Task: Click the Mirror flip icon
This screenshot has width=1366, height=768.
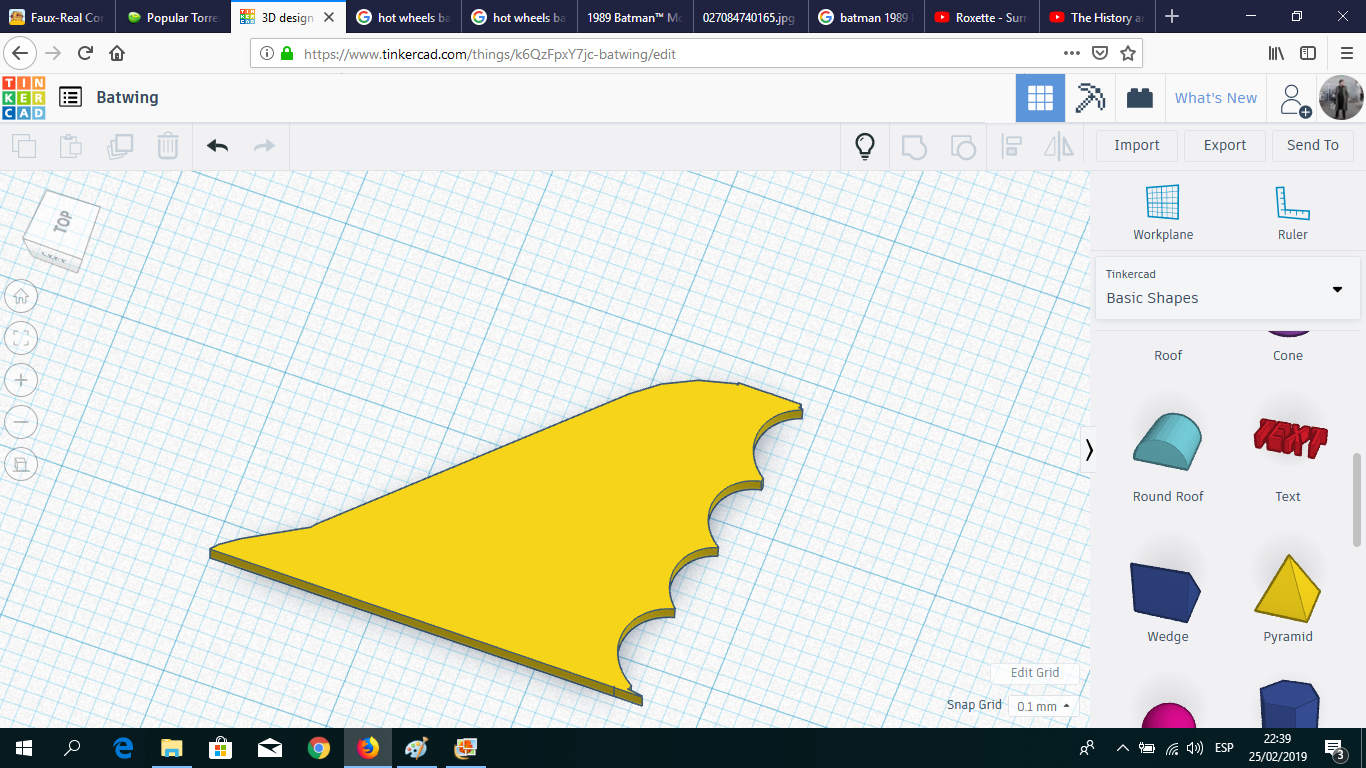Action: pos(1058,146)
